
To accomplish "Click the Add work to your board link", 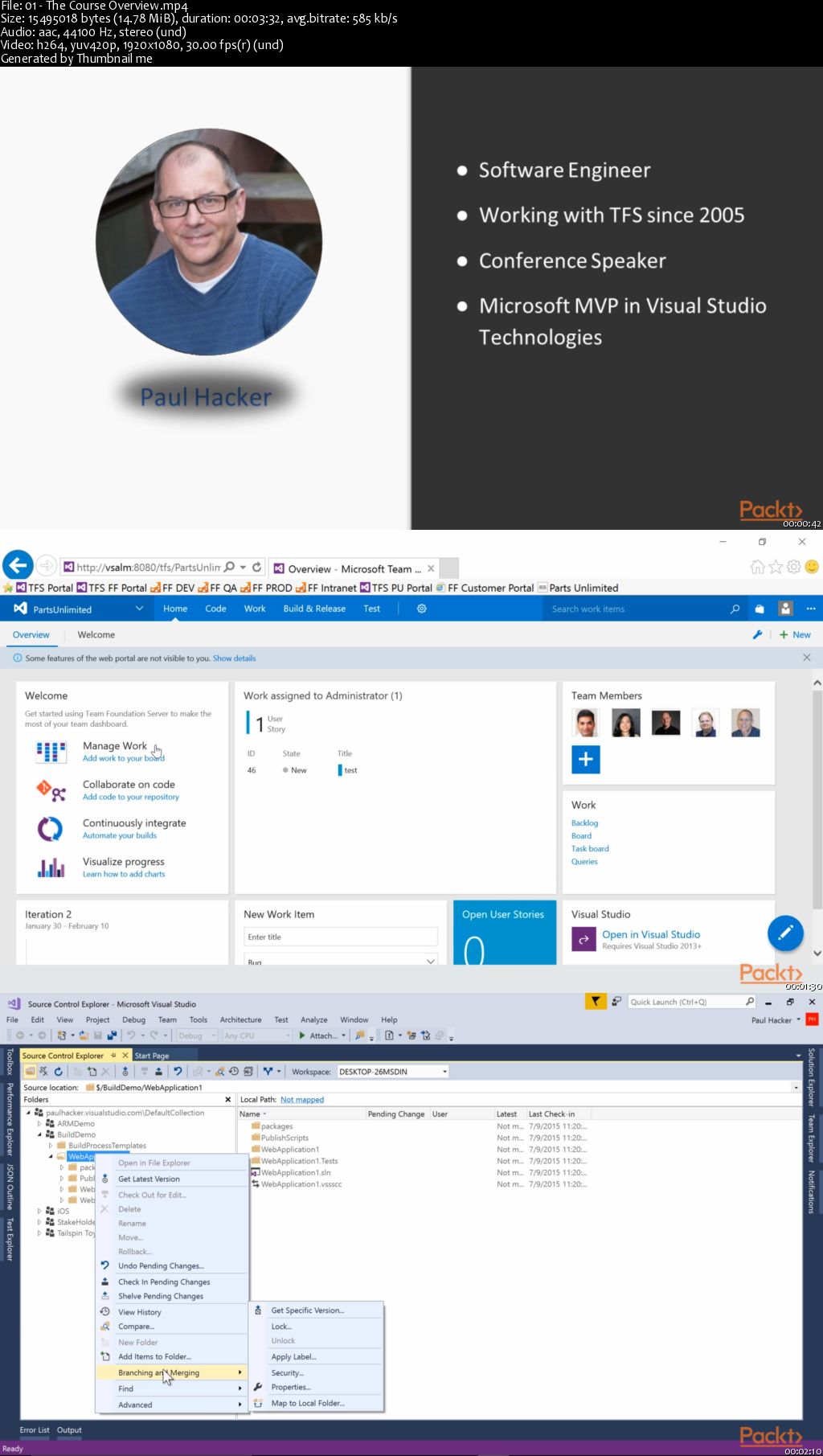I will point(123,758).
